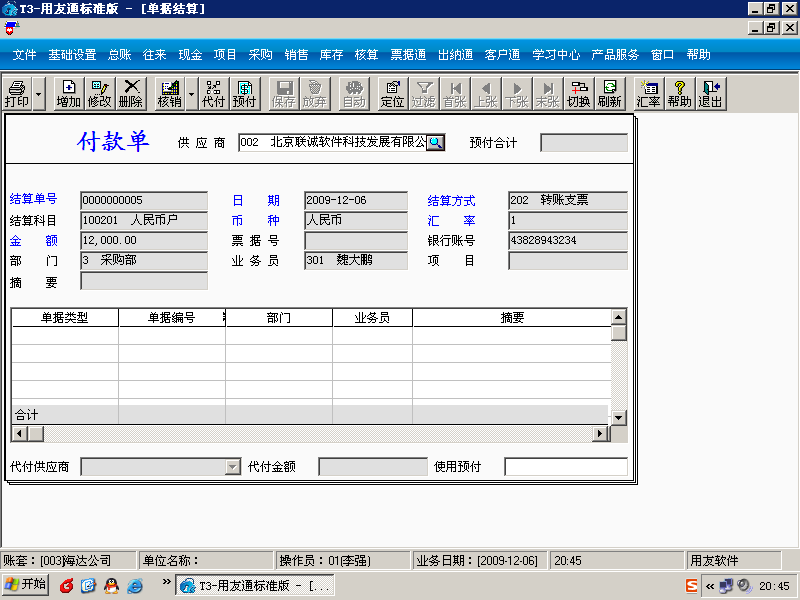Viewport: 800px width, 600px height.
Task: Open the 基础设置 menu
Action: 72,55
